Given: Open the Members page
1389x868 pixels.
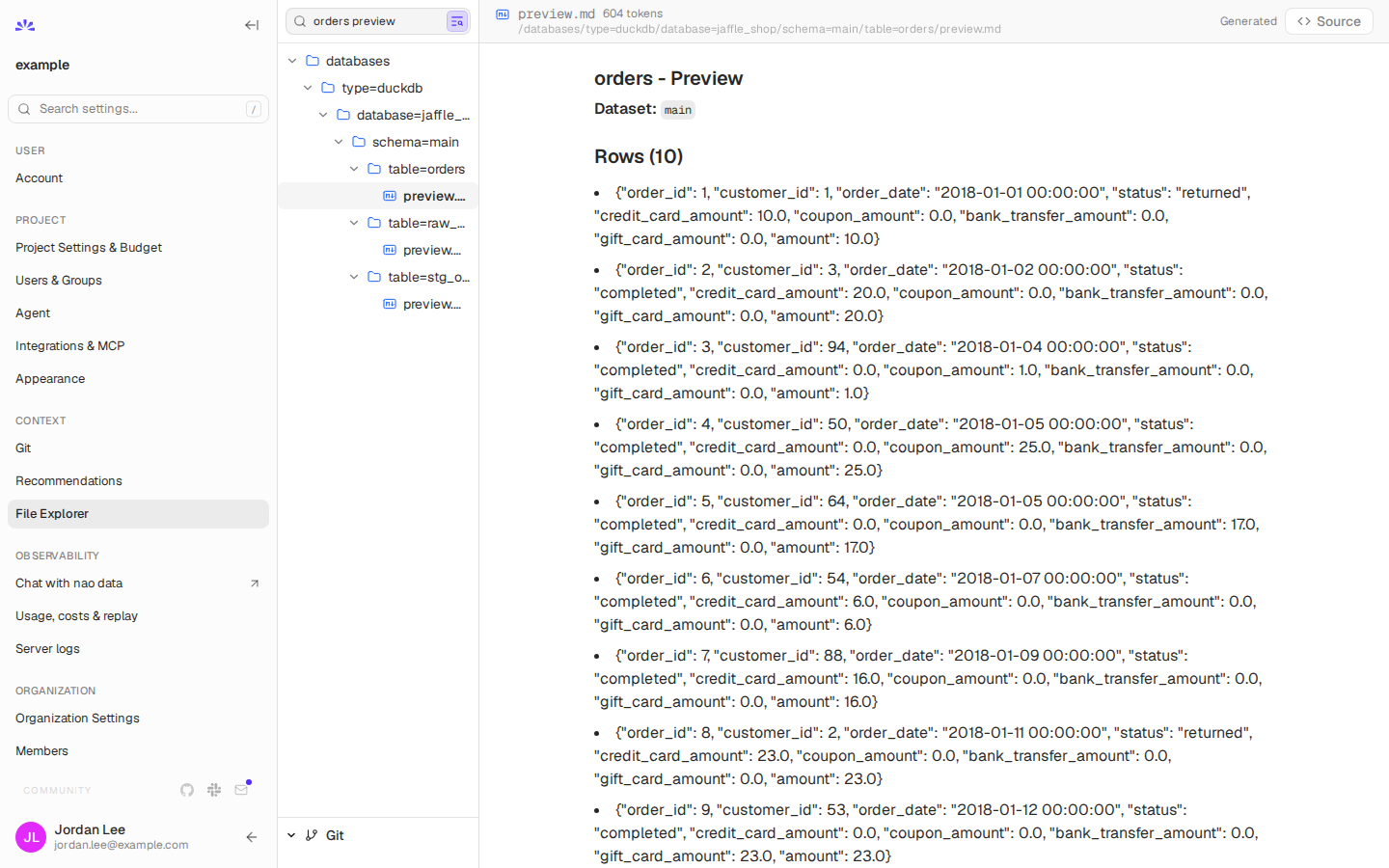Looking at the screenshot, I should pos(138,751).
